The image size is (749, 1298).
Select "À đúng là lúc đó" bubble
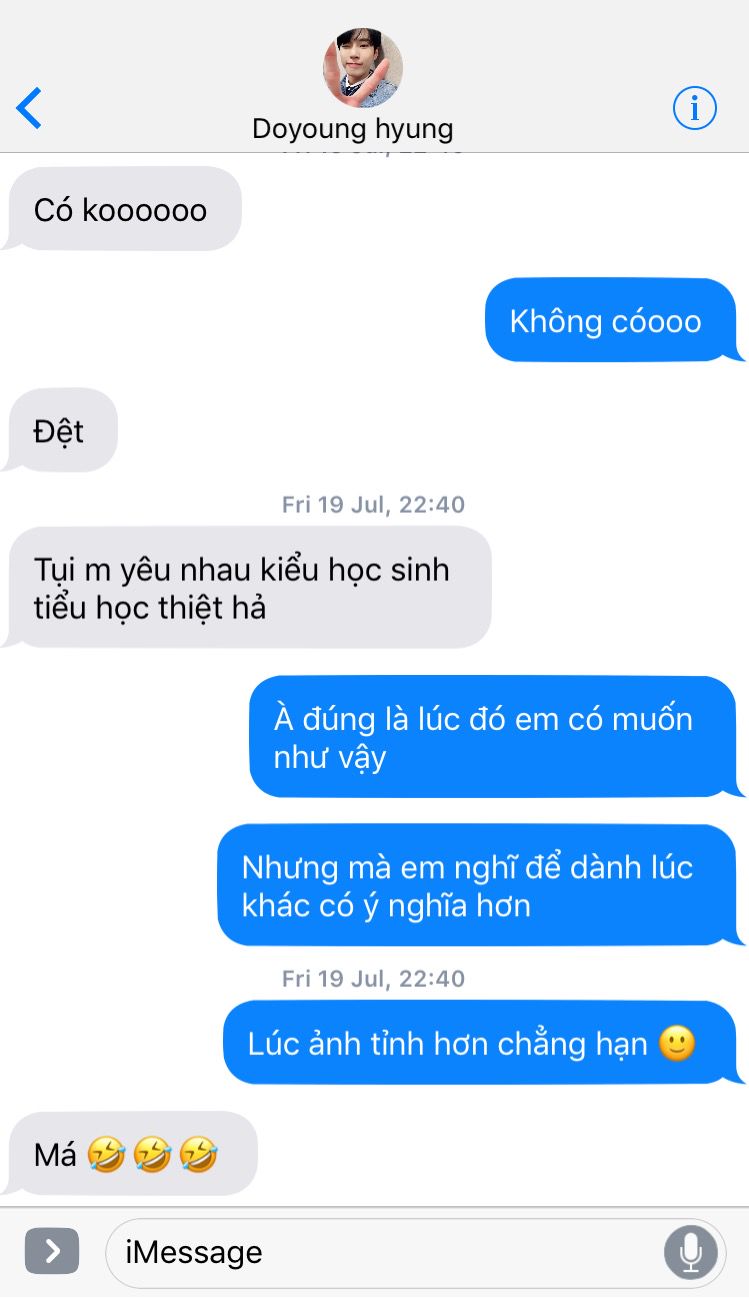(495, 737)
